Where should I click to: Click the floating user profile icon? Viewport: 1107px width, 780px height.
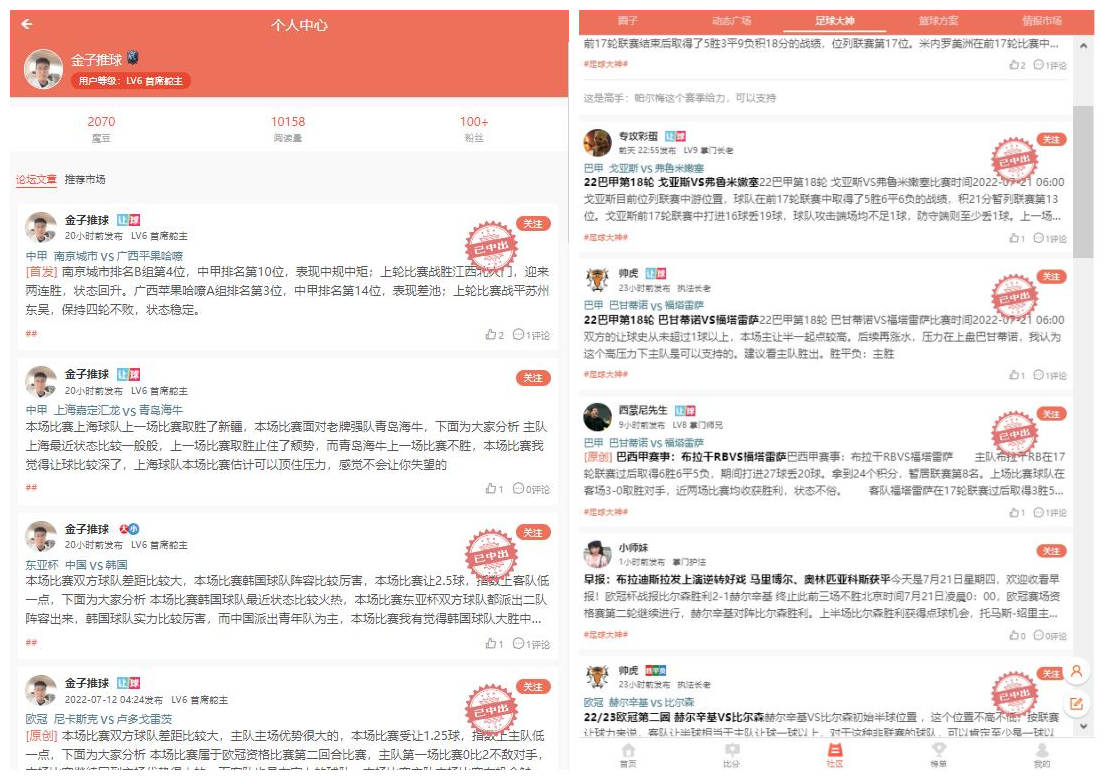(1076, 671)
